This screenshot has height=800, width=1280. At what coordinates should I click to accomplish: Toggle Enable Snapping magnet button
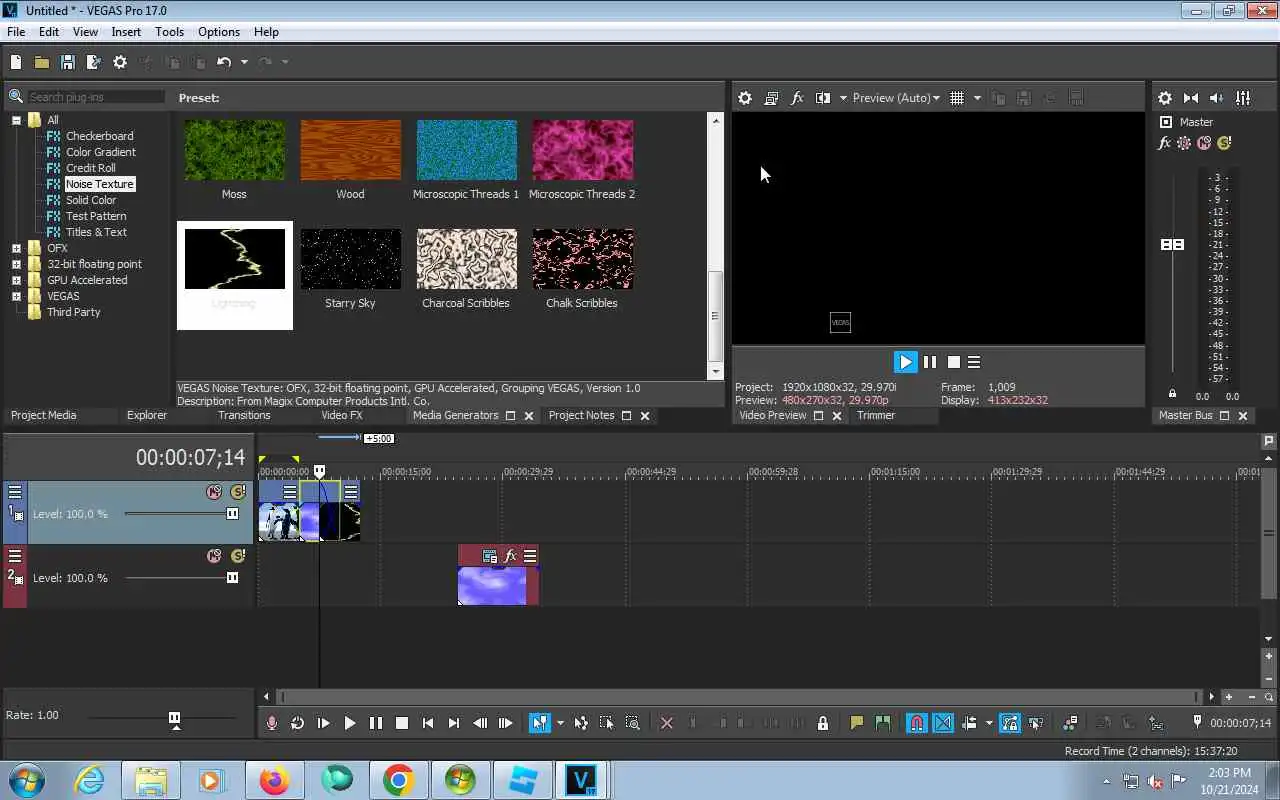(917, 723)
